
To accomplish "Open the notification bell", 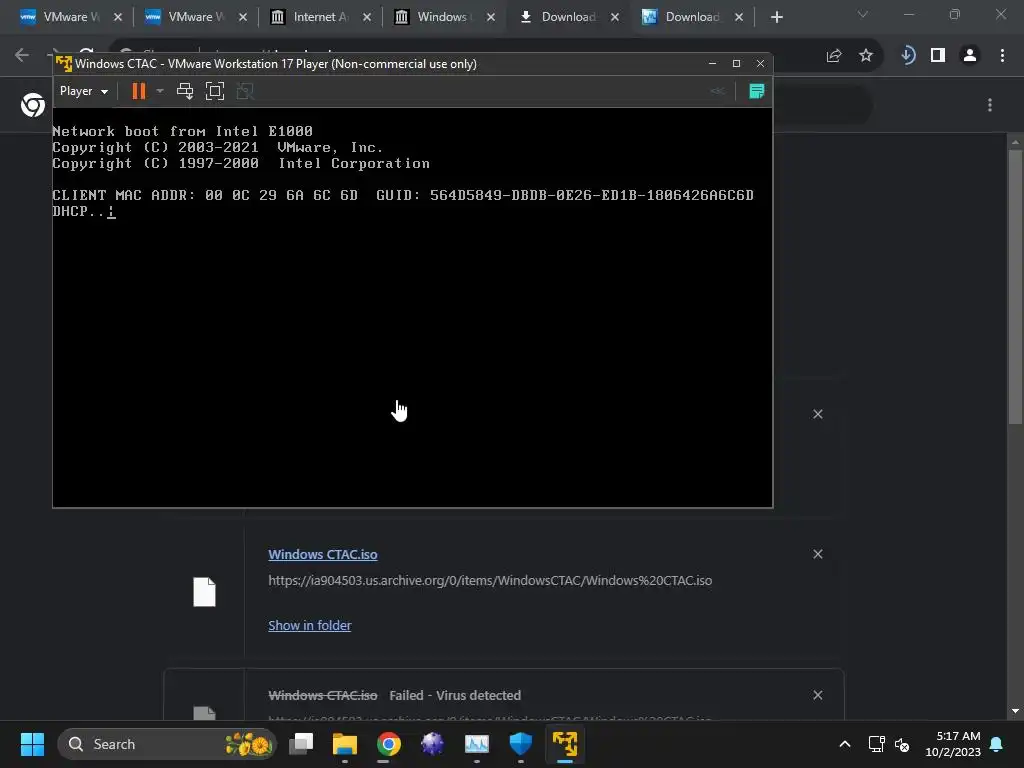I will pyautogui.click(x=997, y=744).
